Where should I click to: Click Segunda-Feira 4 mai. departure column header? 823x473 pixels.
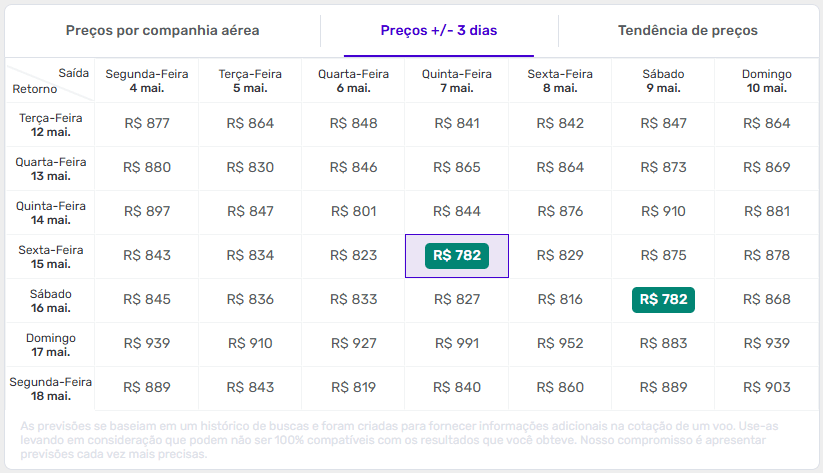tap(147, 80)
